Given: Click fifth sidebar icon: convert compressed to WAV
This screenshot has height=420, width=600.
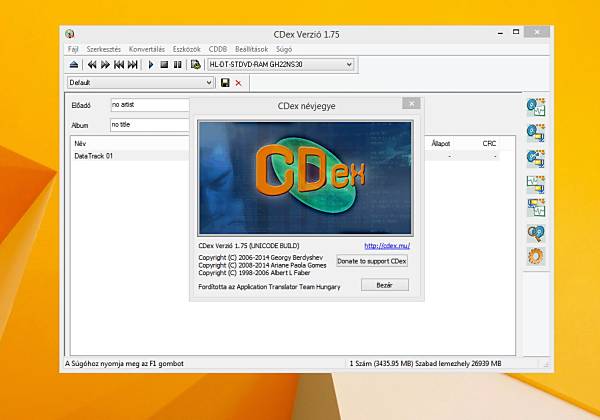Looking at the screenshot, I should pos(536,207).
